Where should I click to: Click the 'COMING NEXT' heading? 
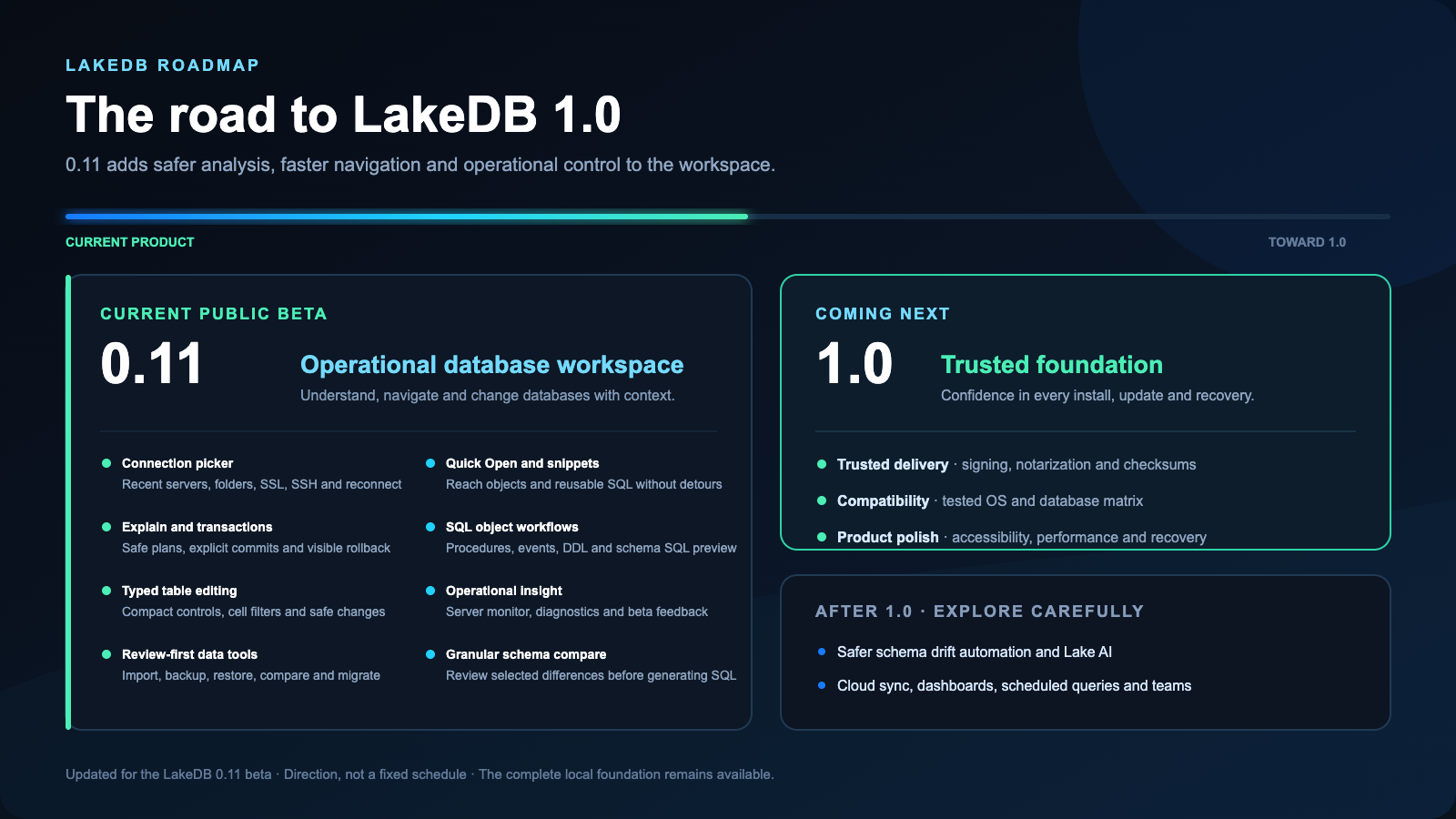point(883,314)
